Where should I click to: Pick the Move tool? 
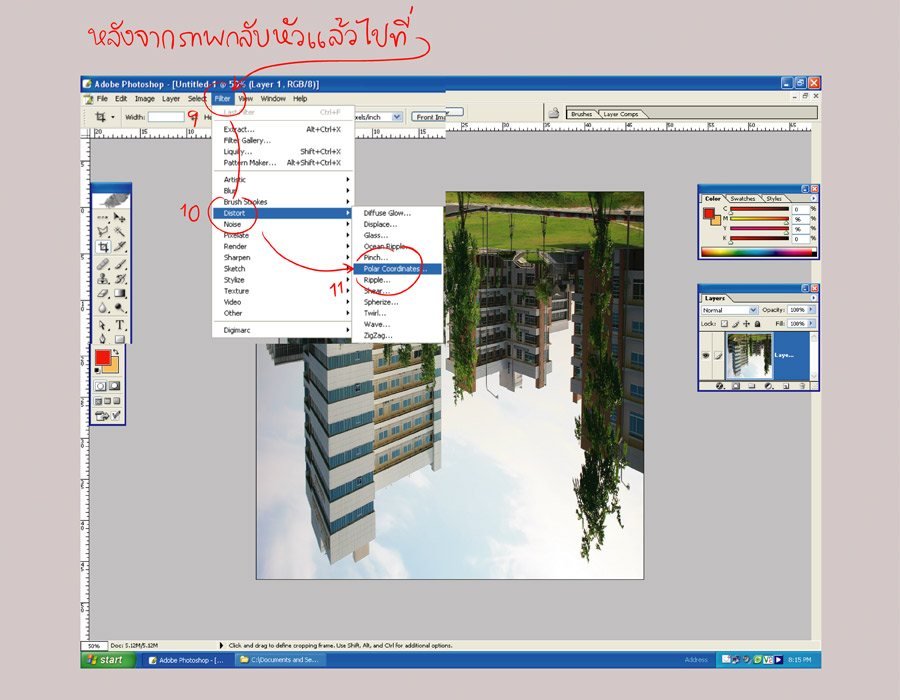(x=120, y=217)
